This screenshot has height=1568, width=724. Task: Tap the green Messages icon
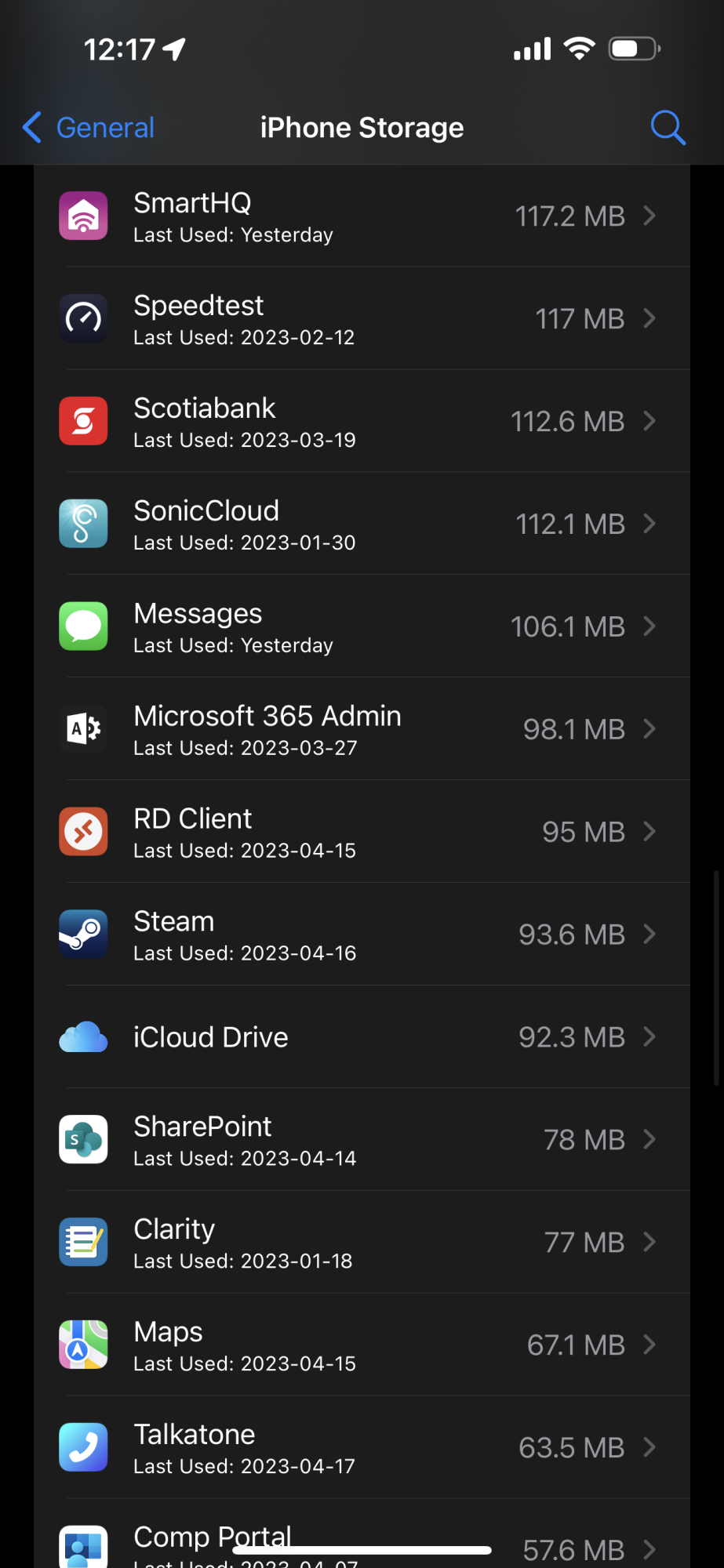[83, 626]
